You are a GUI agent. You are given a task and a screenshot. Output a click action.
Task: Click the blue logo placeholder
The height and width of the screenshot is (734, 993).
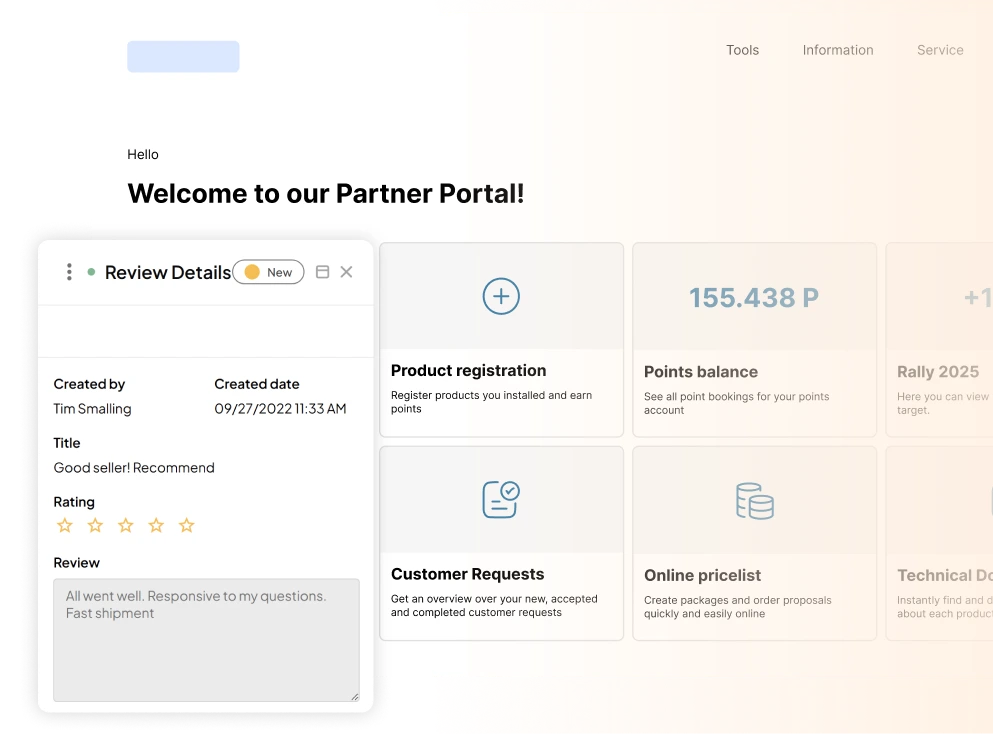point(183,56)
